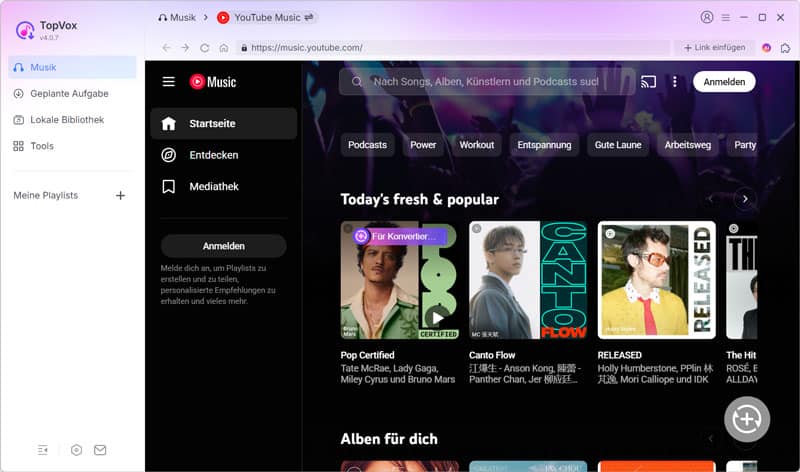Open the YouTube Music hamburger menu
Image resolution: width=800 pixels, height=472 pixels.
pyautogui.click(x=168, y=82)
